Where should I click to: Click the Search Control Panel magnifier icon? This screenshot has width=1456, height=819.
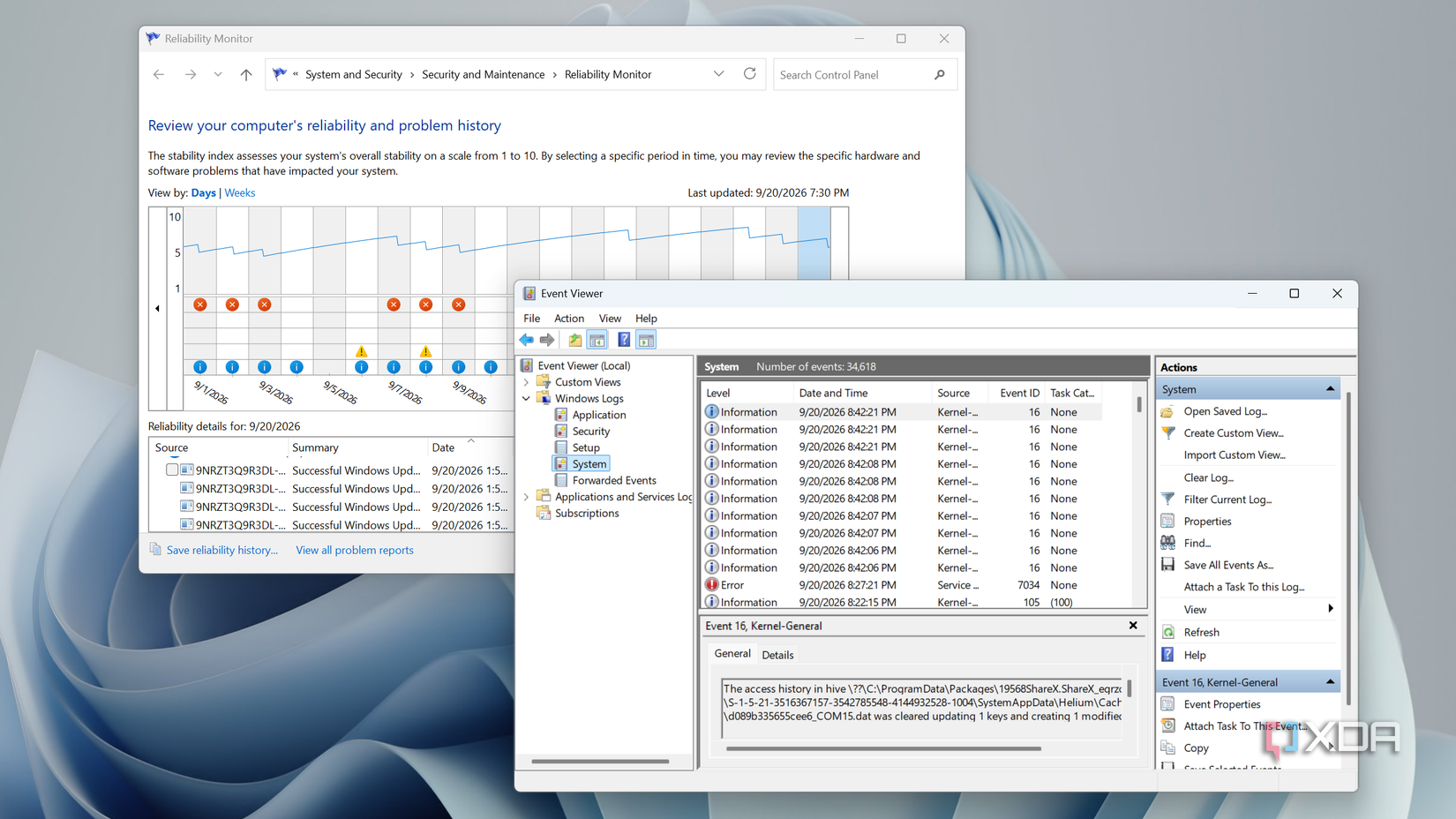click(940, 75)
